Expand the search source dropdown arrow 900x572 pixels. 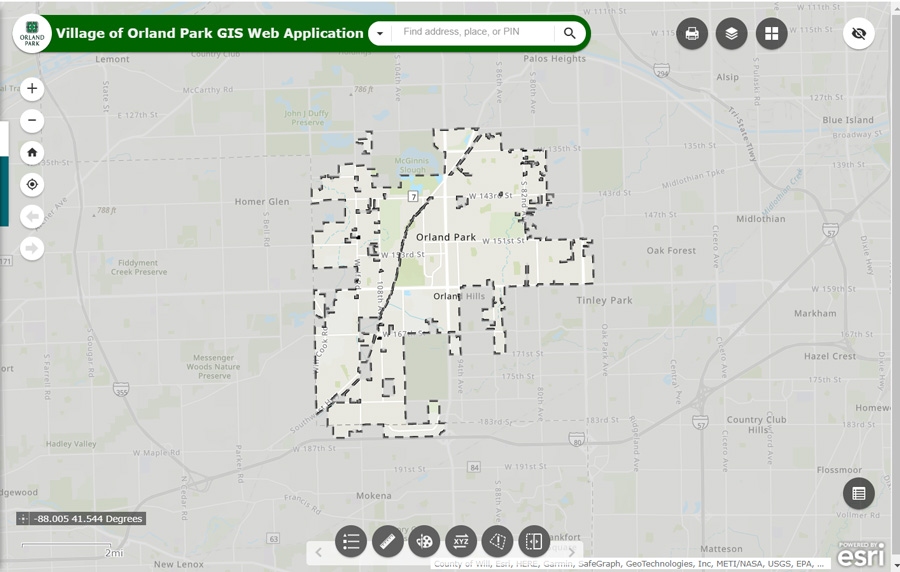(379, 33)
